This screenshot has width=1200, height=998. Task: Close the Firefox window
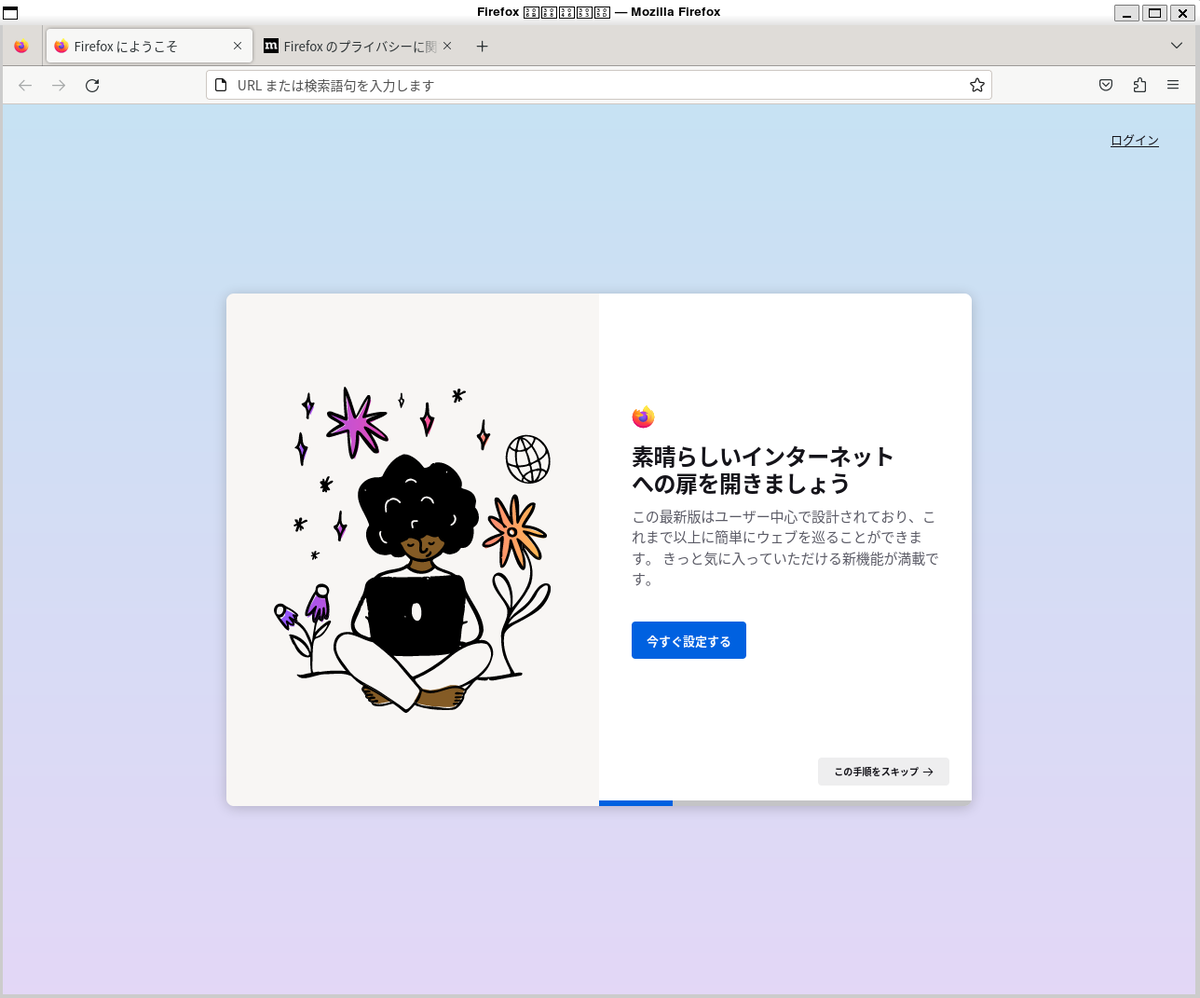1182,12
